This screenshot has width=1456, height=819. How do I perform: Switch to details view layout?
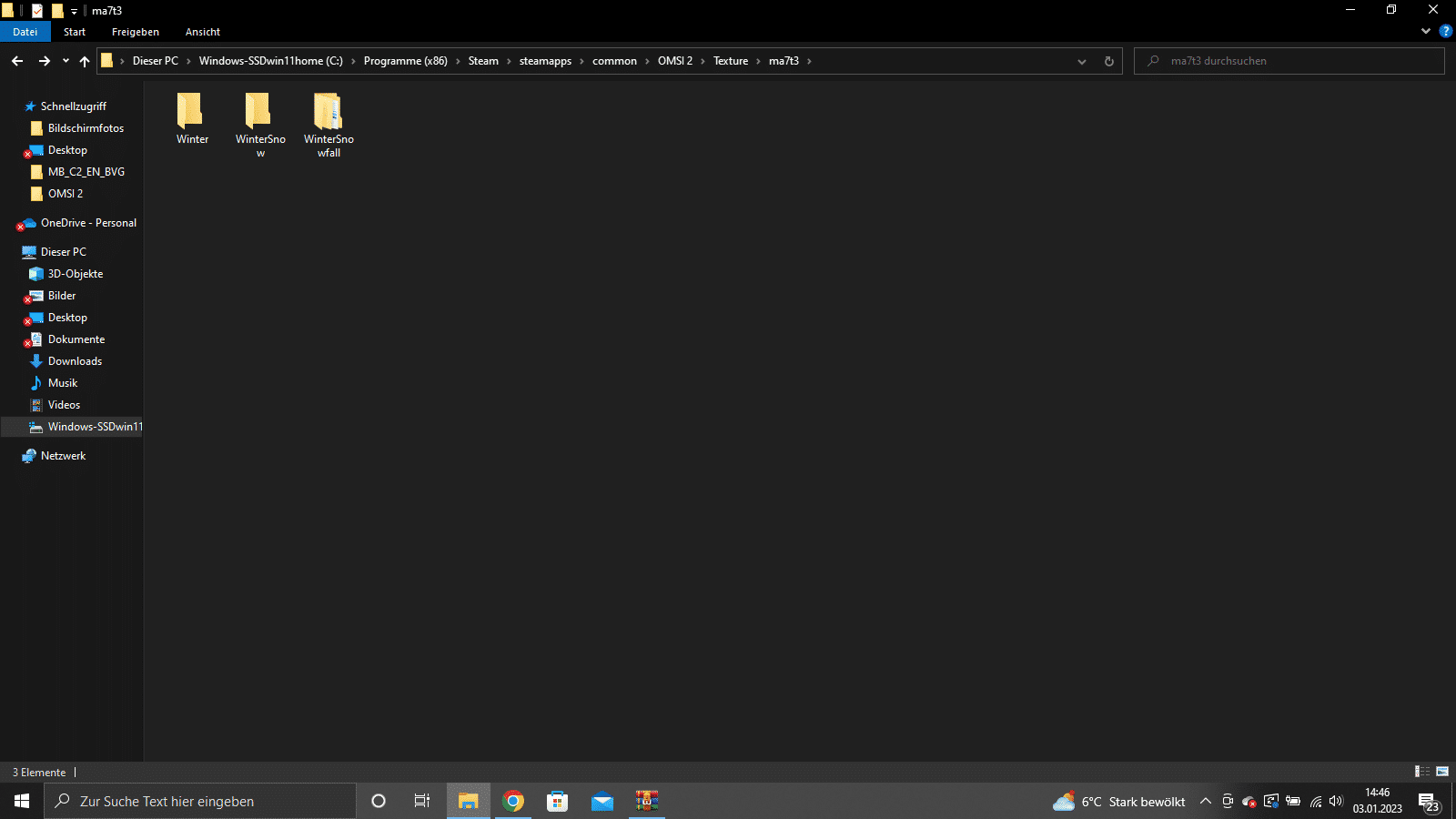point(1422,772)
